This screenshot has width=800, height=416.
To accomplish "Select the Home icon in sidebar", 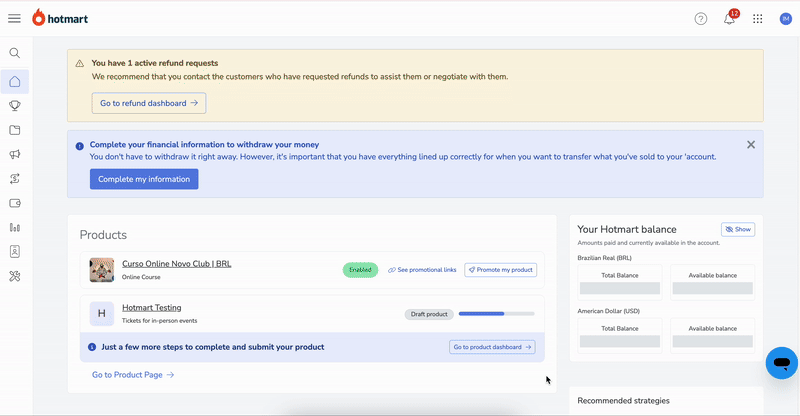I will (x=15, y=82).
